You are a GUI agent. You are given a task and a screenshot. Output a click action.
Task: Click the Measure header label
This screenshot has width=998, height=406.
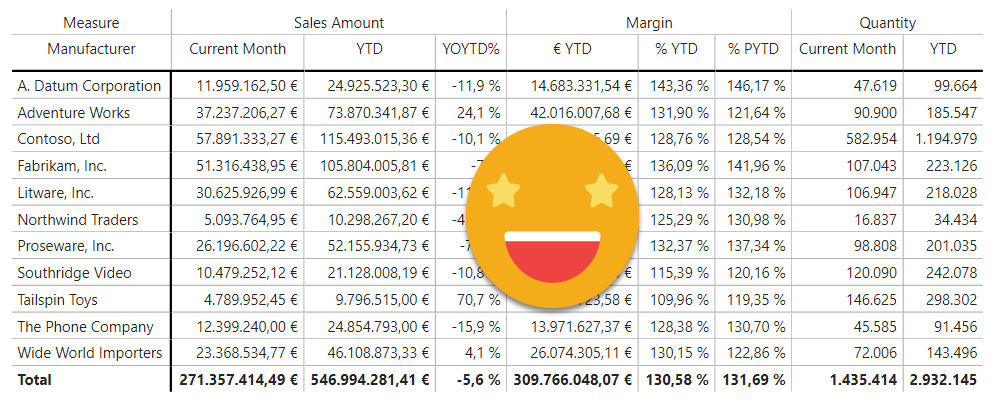click(91, 22)
